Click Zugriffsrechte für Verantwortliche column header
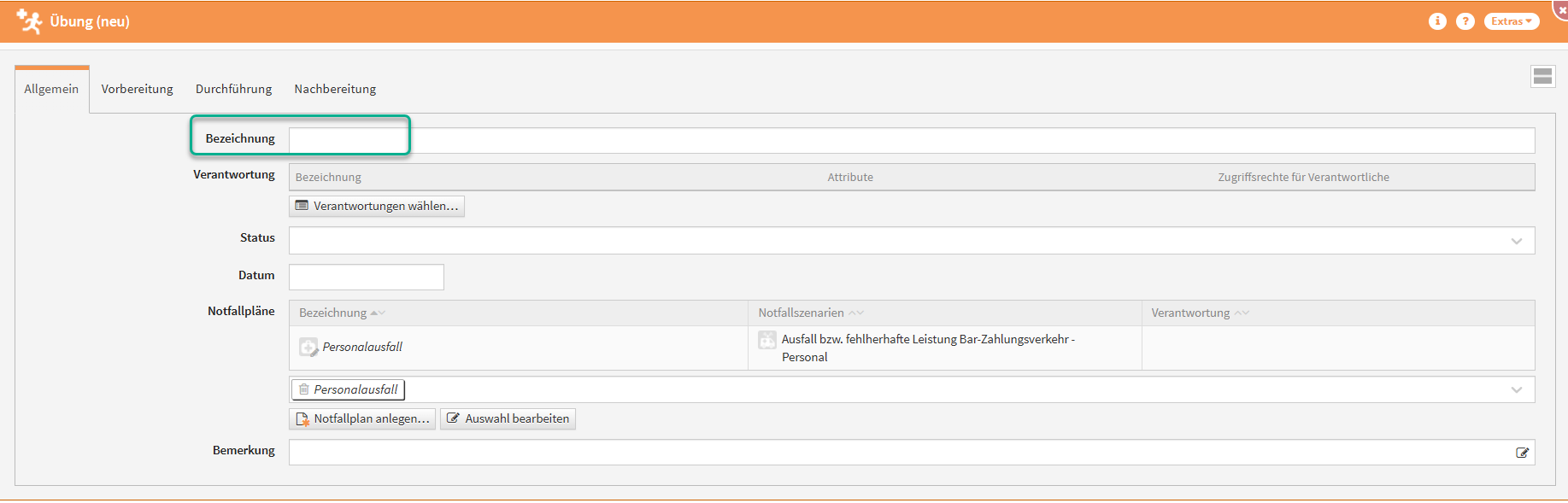Viewport: 1568px width, 503px height. [1303, 177]
